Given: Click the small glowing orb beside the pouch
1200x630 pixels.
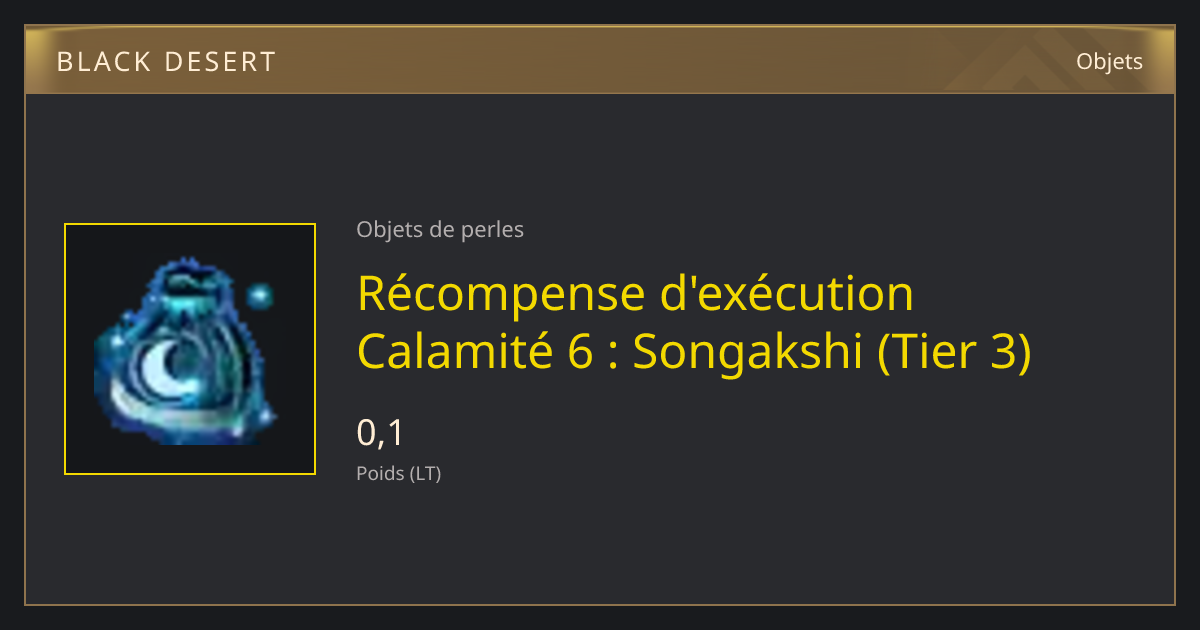Looking at the screenshot, I should click(x=259, y=295).
